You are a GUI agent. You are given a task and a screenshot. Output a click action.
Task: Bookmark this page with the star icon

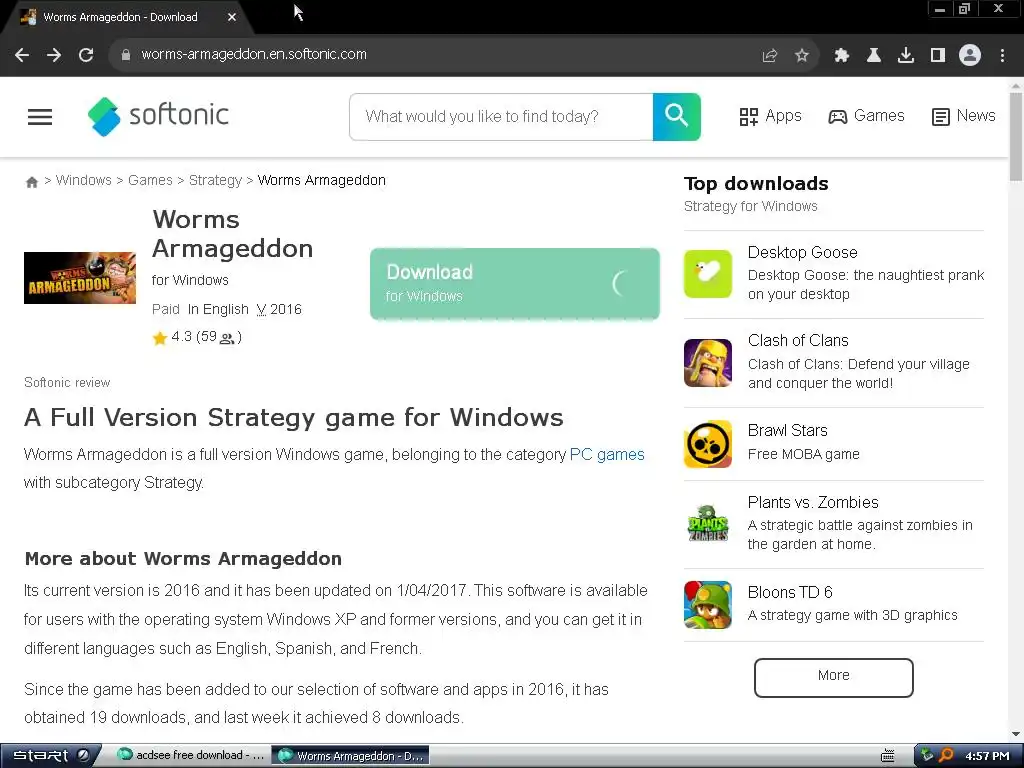802,56
